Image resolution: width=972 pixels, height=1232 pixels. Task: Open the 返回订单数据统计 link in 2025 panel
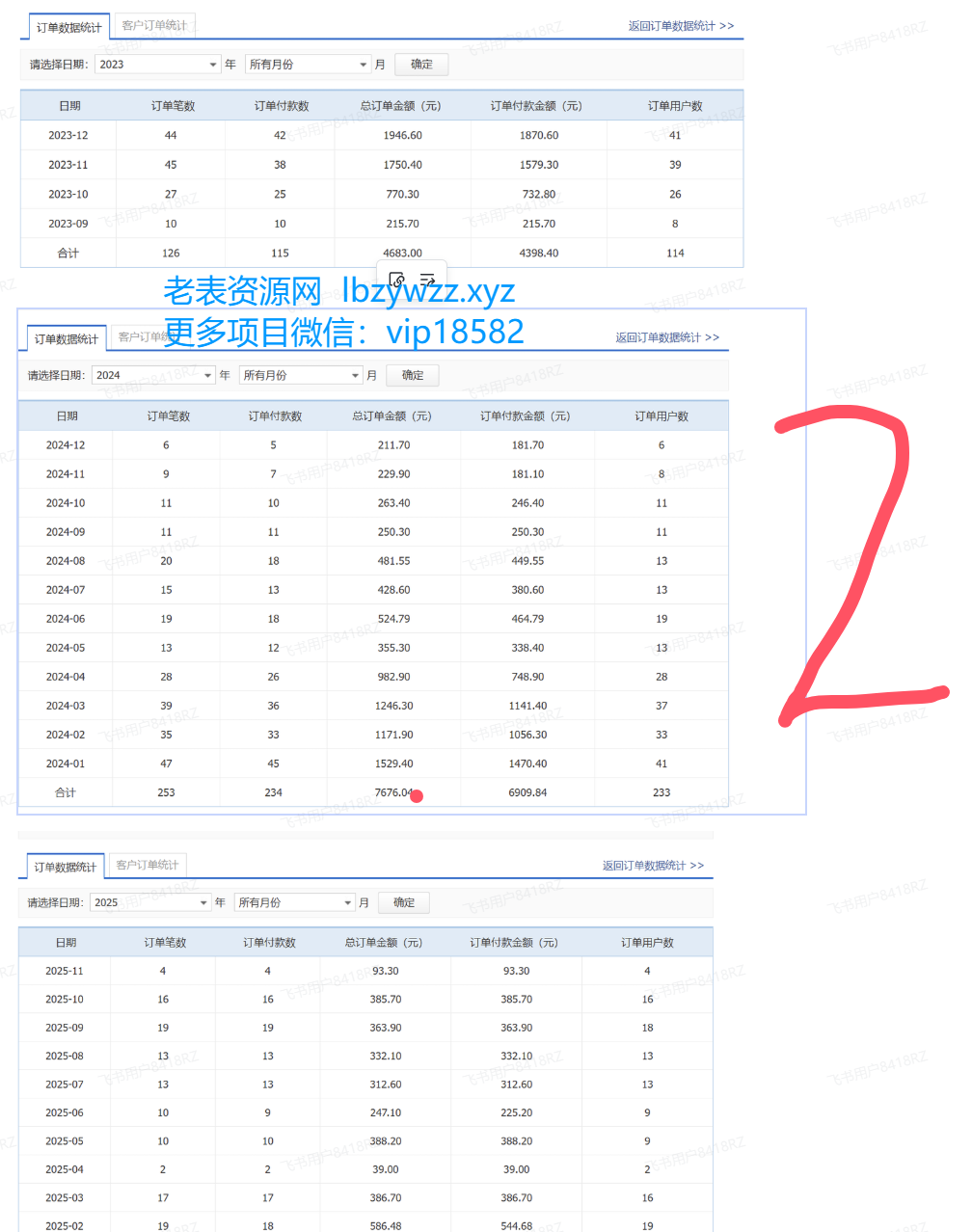(x=653, y=866)
